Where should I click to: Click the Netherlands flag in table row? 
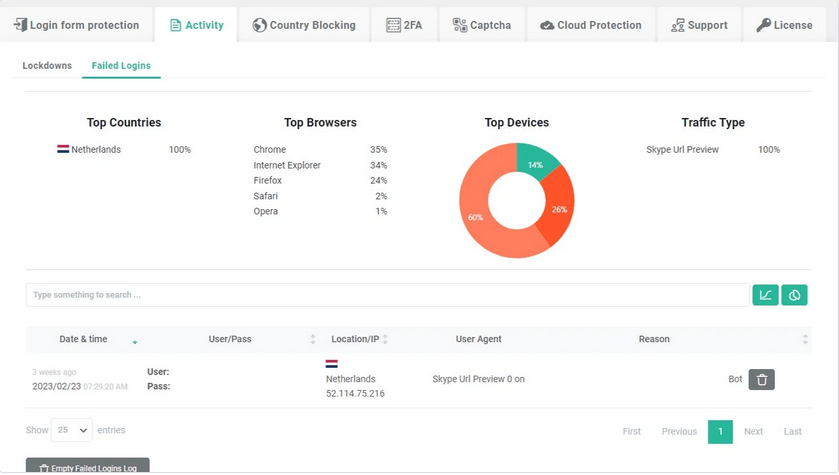click(331, 364)
